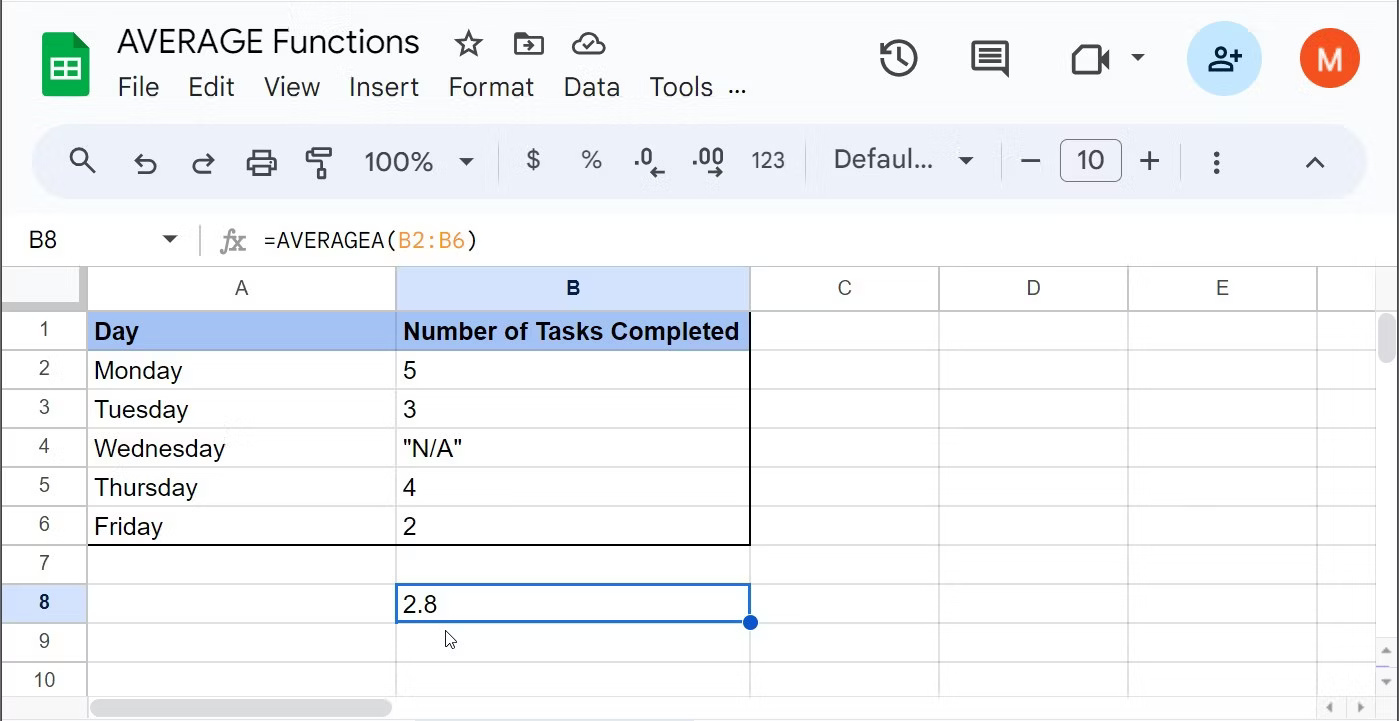Screen dimensions: 1399x721
Task: Show hidden menus ellipsis
Action: coord(738,90)
